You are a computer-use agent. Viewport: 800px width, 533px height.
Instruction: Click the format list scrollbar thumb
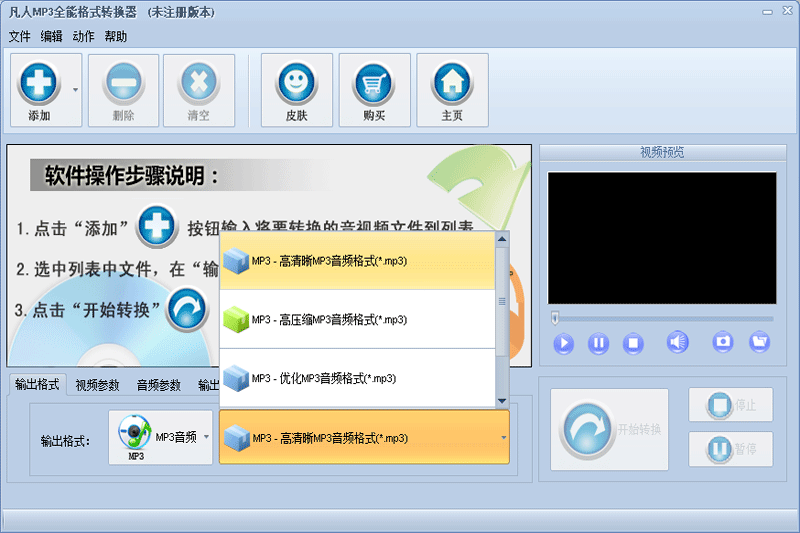pyautogui.click(x=502, y=301)
